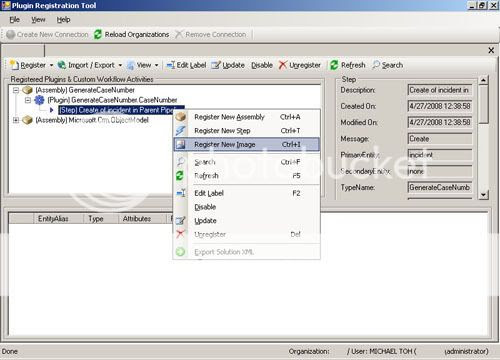
Task: Open the Register dropdown arrow
Action: pyautogui.click(x=51, y=65)
